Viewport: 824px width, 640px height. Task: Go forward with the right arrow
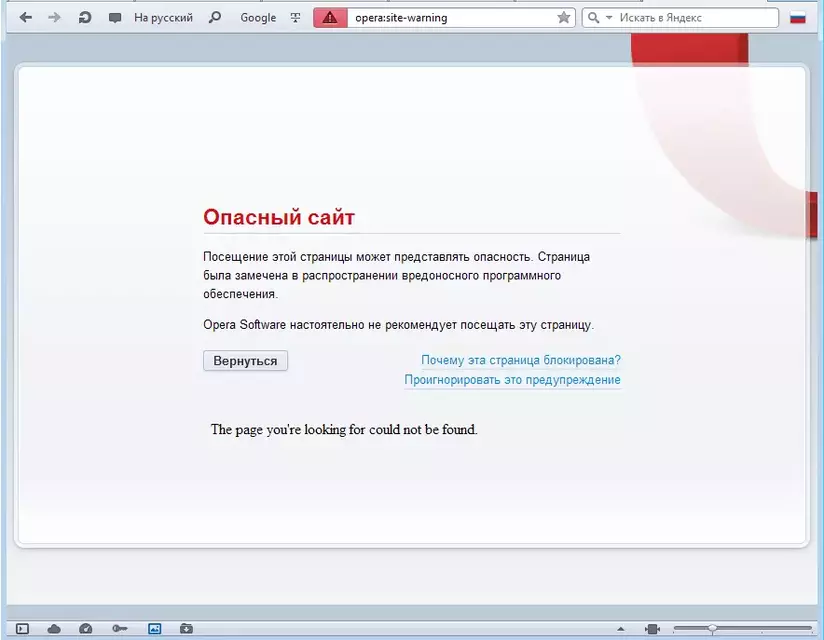coord(54,18)
